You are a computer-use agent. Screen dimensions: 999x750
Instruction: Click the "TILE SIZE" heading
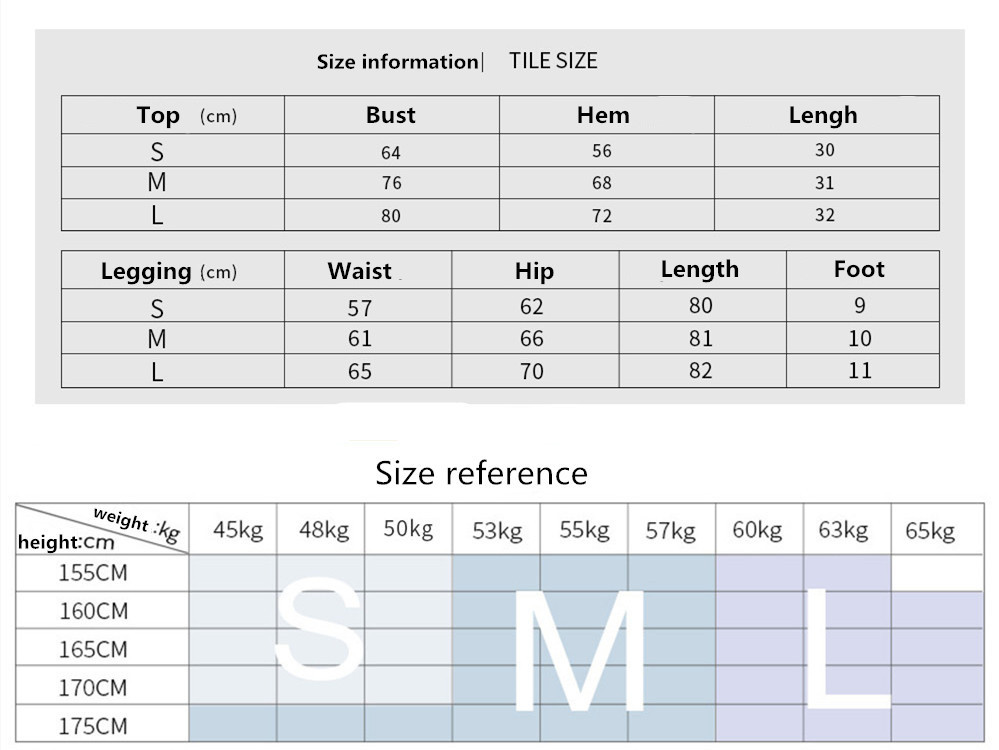pyautogui.click(x=553, y=61)
